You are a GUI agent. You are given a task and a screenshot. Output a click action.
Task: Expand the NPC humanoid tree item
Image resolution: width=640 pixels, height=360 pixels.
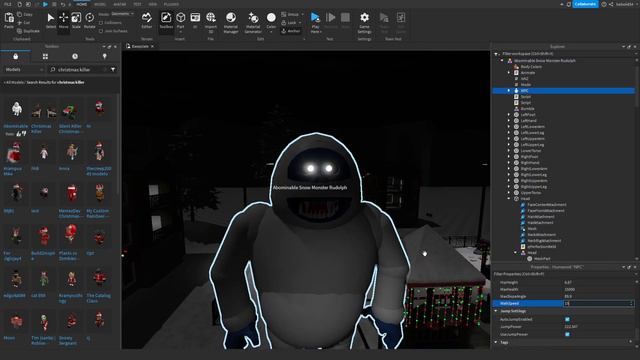(x=509, y=91)
